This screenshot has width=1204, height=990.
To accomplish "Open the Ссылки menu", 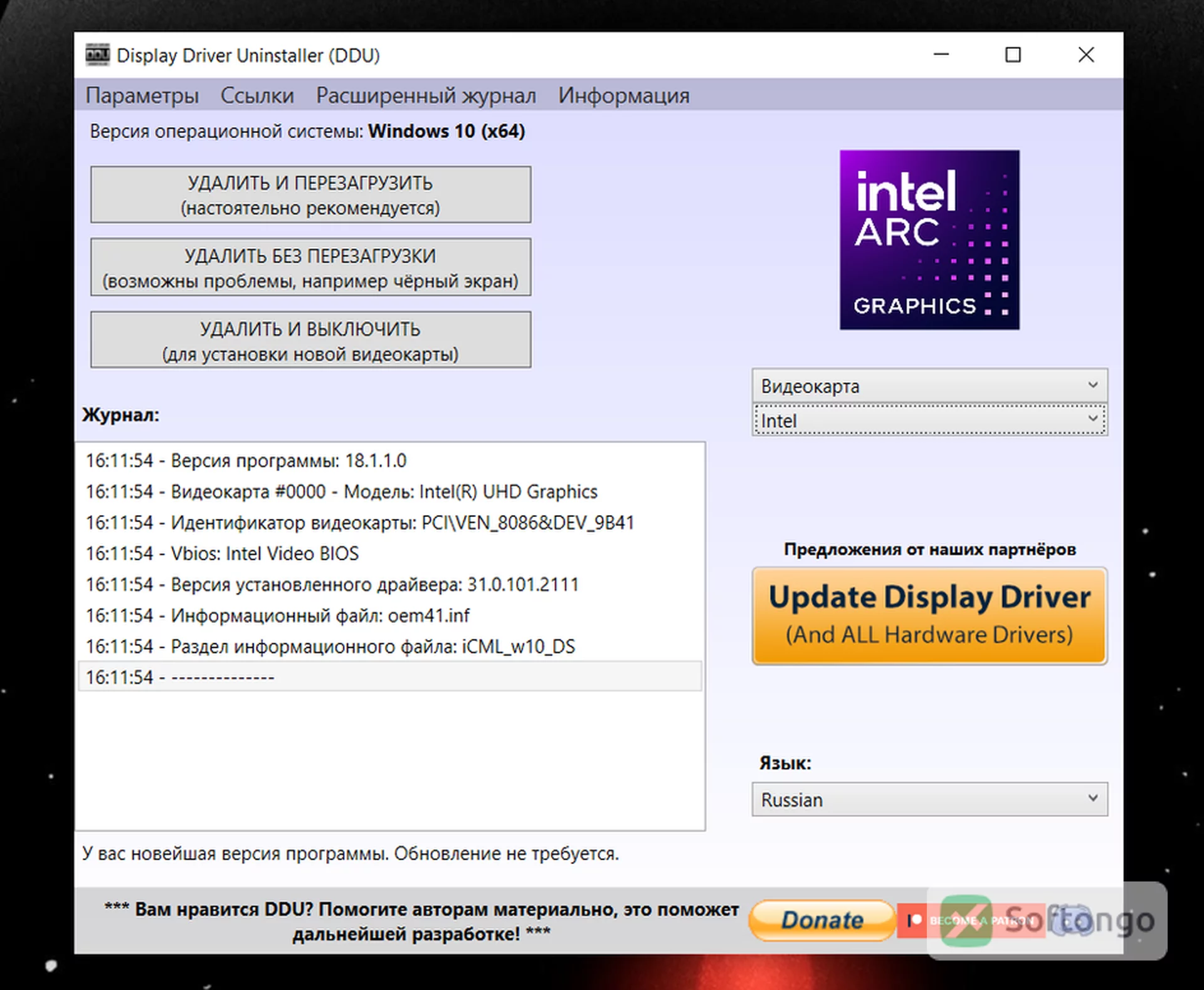I will 257,95.
